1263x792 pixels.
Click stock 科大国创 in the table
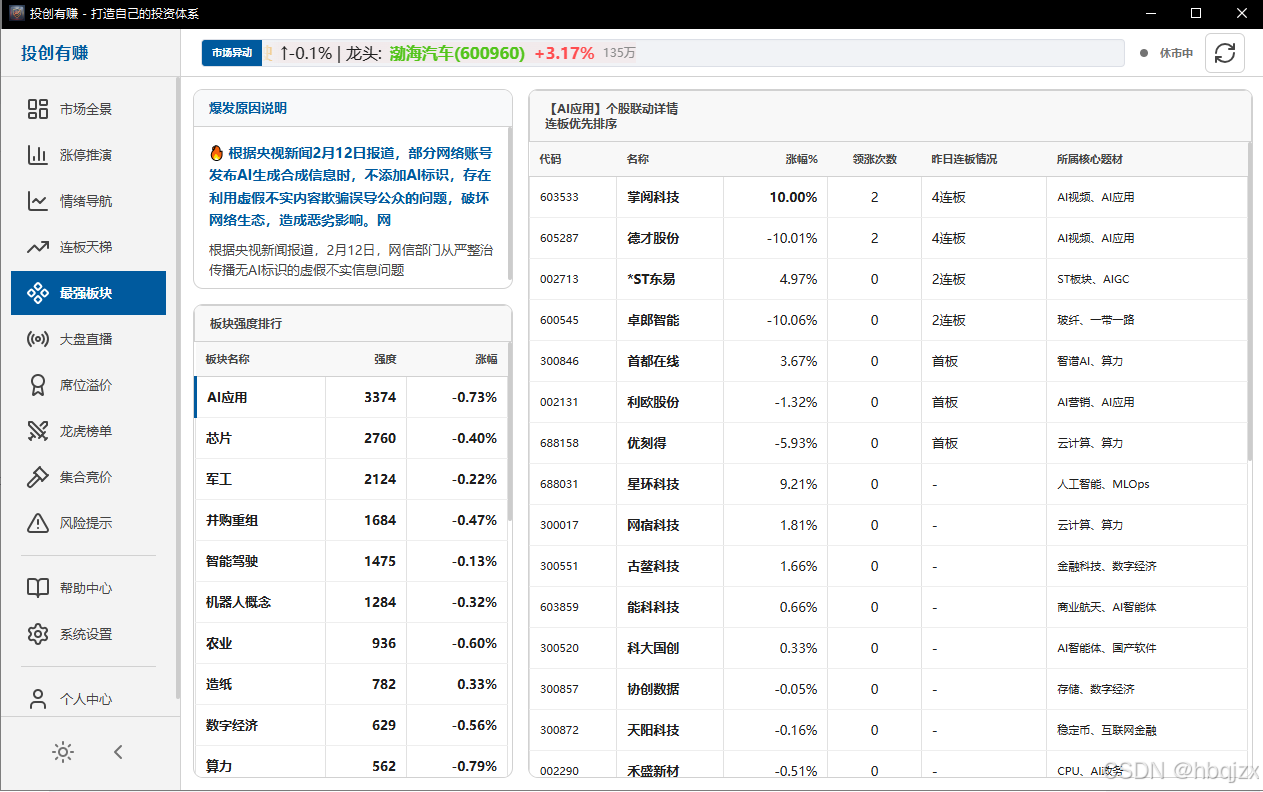click(653, 648)
